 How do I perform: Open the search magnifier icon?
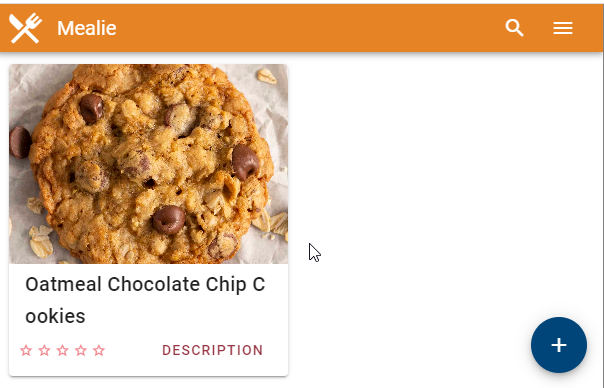(514, 28)
